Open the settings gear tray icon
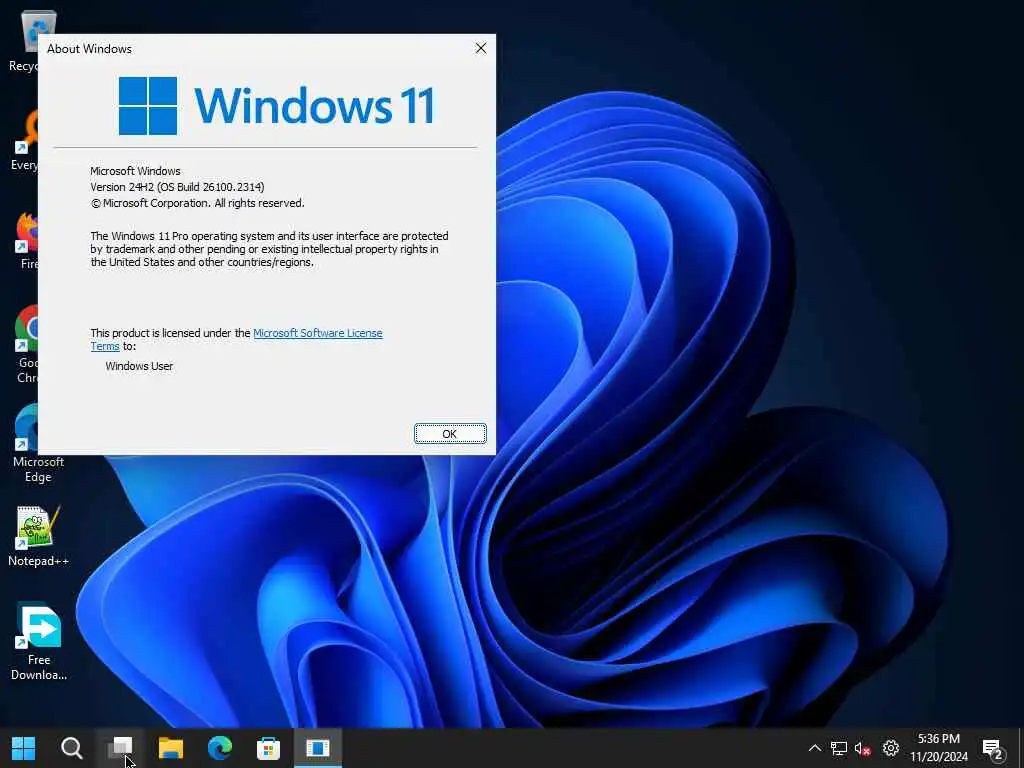This screenshot has height=768, width=1024. coord(891,748)
